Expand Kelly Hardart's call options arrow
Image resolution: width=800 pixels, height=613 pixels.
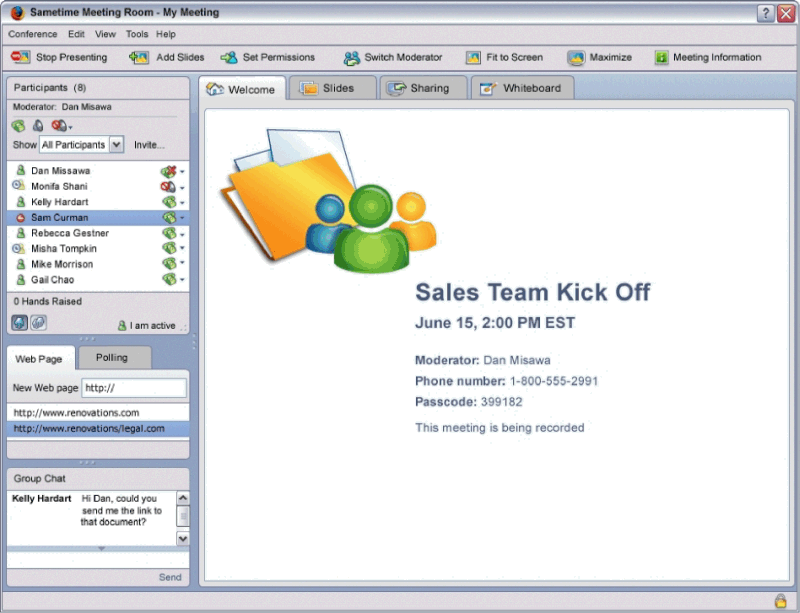(x=182, y=203)
